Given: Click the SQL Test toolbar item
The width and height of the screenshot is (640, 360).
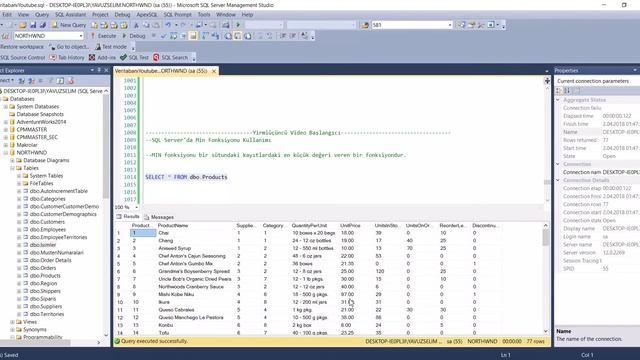Looking at the screenshot, I should pos(135,58).
